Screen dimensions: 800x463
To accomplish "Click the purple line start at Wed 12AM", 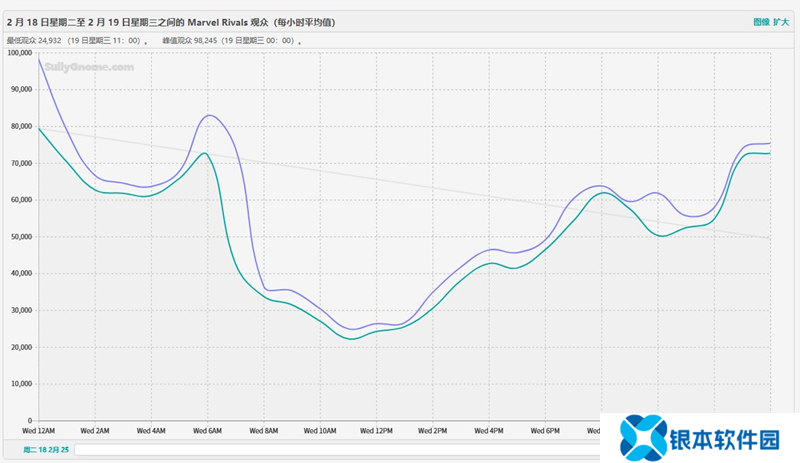I will point(39,59).
